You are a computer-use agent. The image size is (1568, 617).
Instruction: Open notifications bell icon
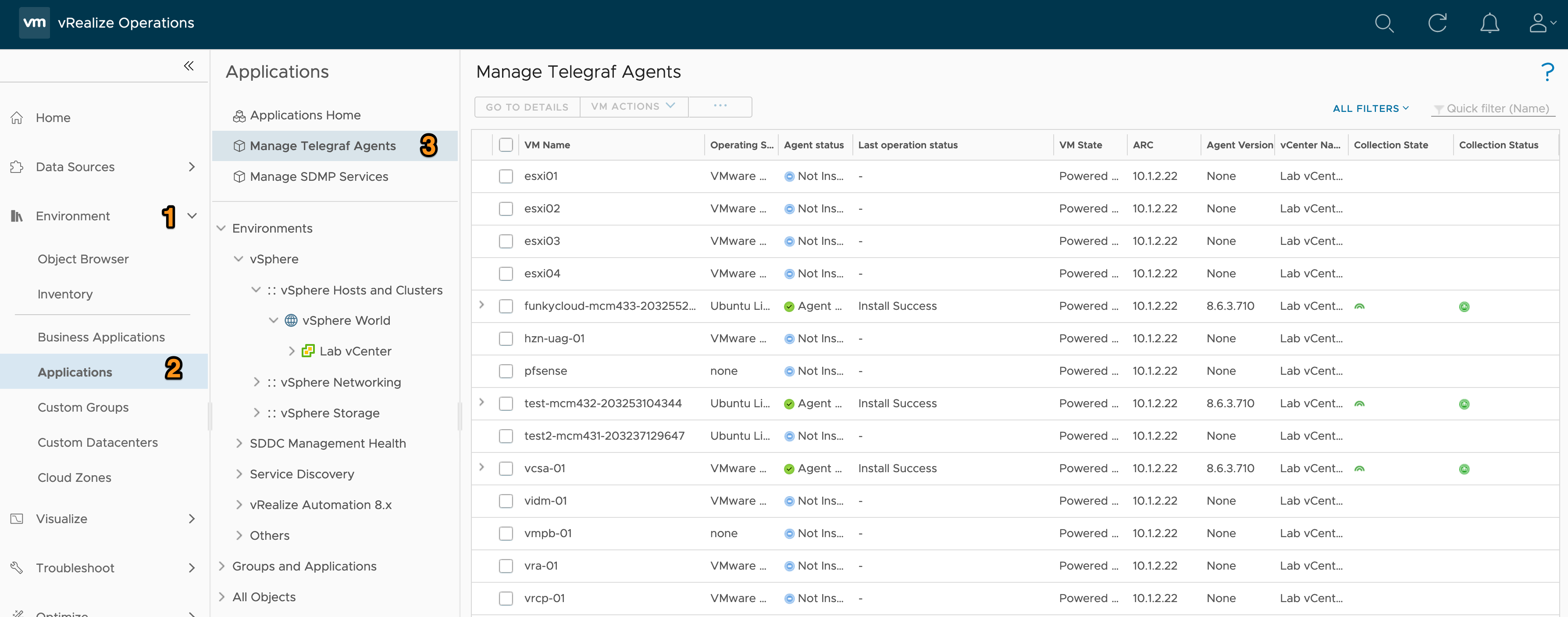(x=1490, y=23)
